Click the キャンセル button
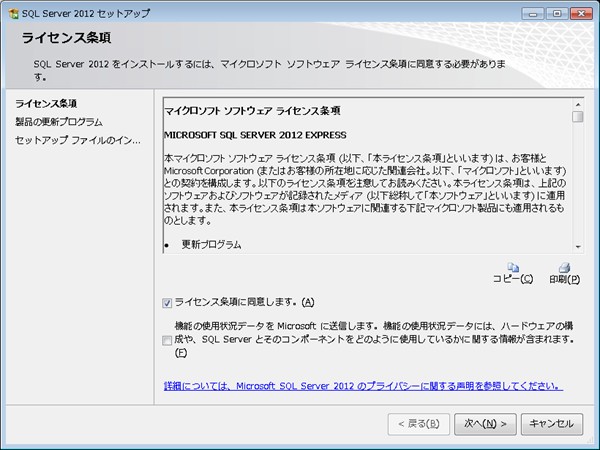 coord(552,424)
